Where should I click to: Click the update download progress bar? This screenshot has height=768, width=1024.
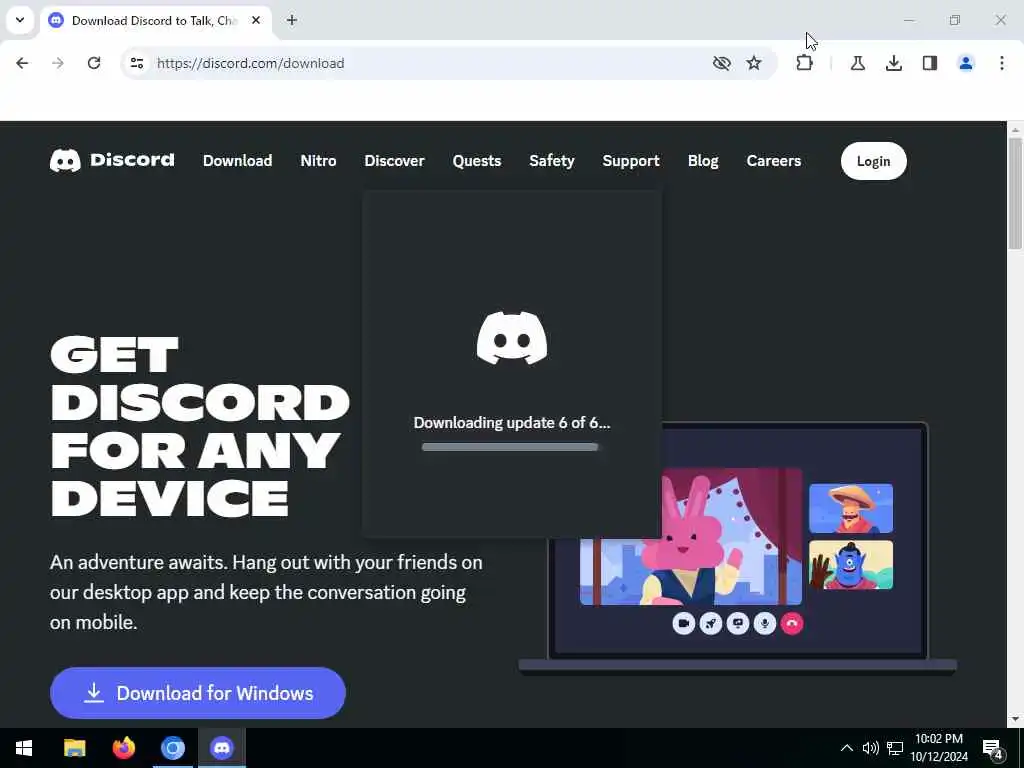[510, 447]
